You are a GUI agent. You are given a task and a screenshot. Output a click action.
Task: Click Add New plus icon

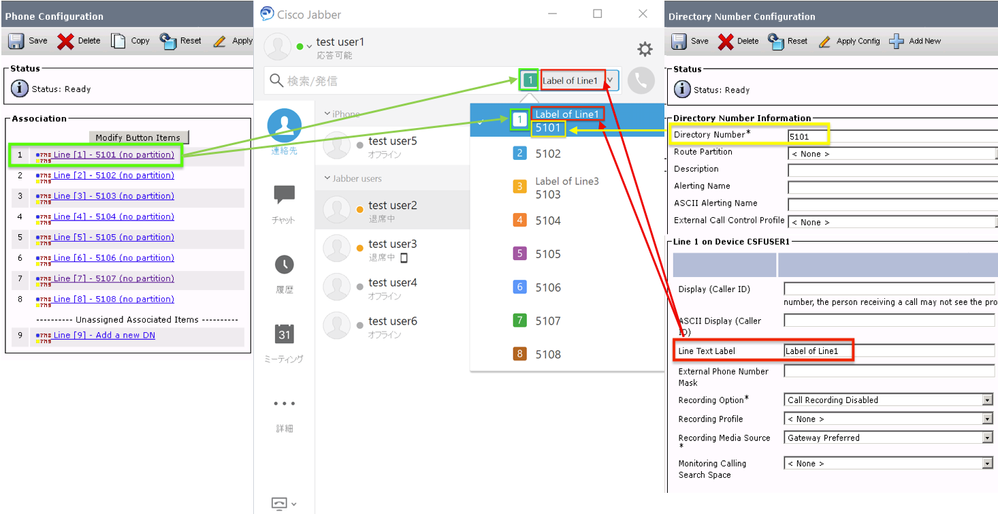[x=896, y=41]
